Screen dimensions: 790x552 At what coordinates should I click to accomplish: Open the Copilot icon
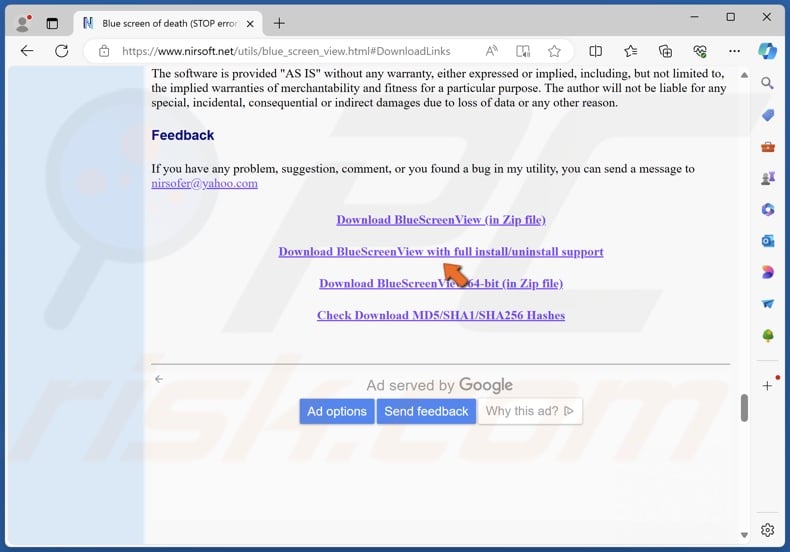[767, 51]
